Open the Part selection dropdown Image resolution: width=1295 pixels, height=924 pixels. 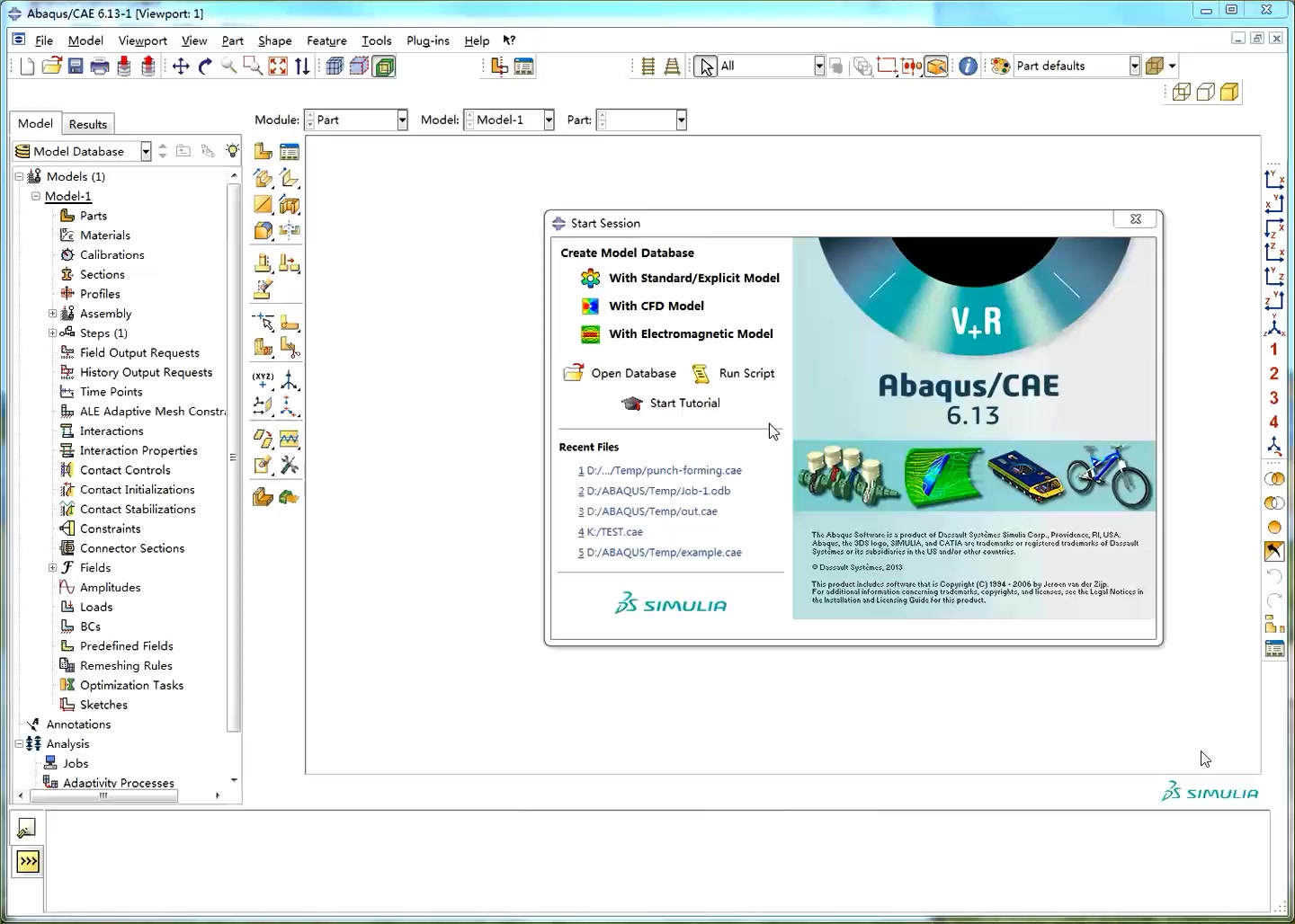point(681,120)
